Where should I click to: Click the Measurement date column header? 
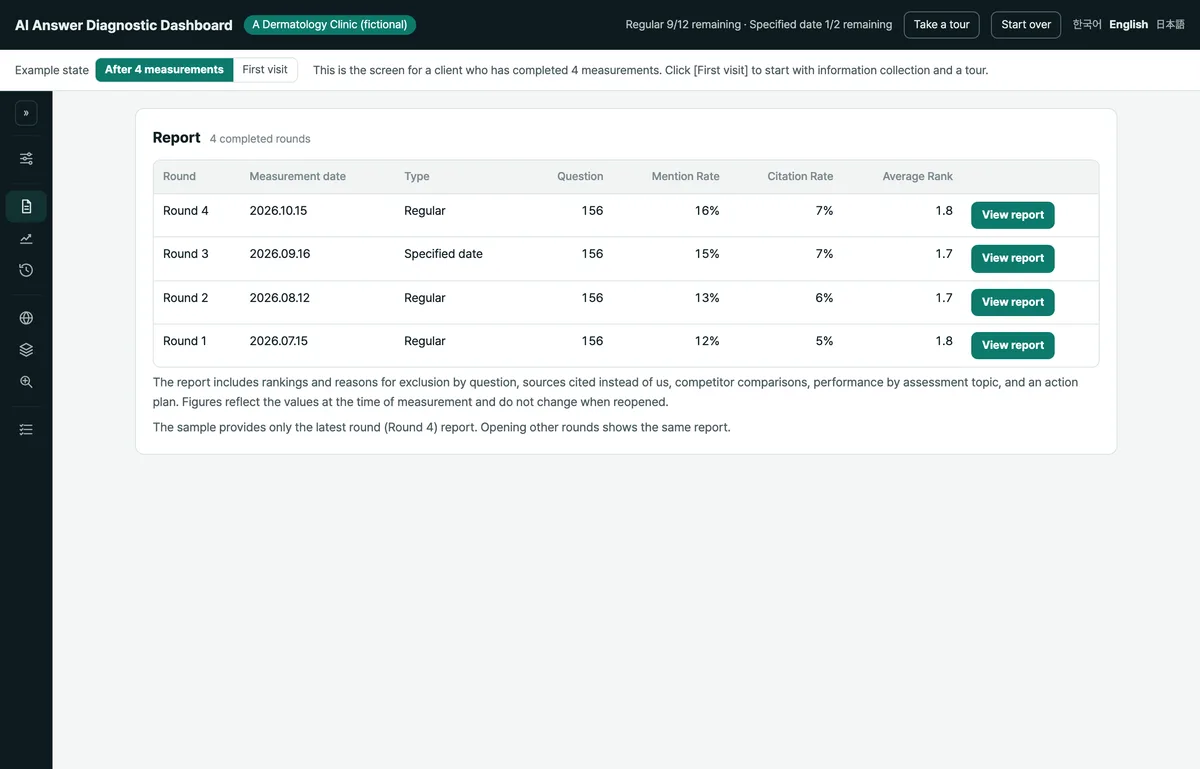(x=298, y=176)
